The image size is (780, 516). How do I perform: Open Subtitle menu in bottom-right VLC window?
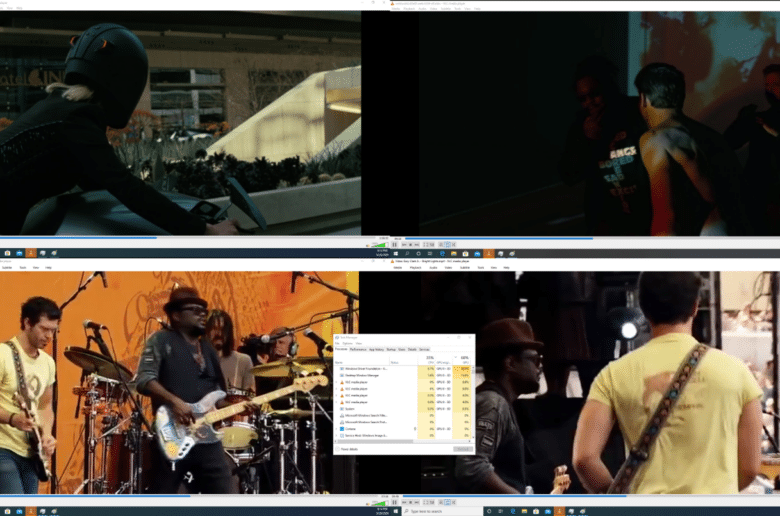click(x=465, y=268)
